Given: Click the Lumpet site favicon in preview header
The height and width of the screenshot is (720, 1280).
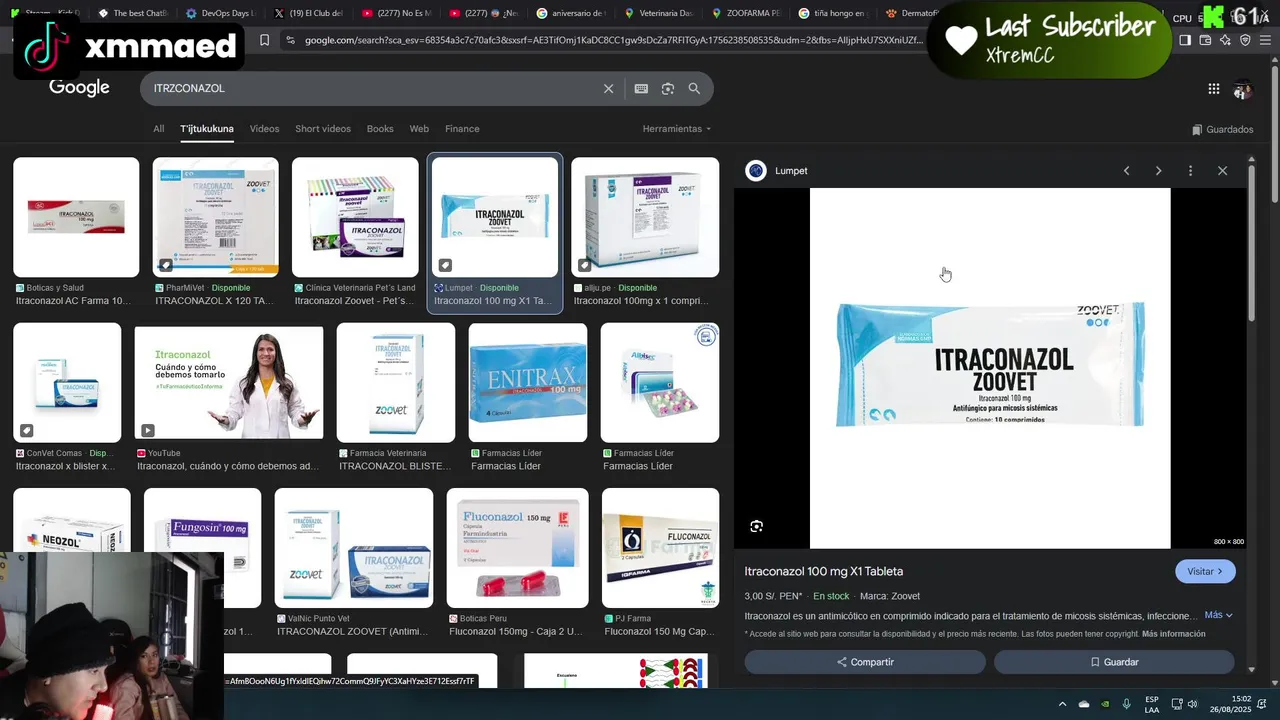Looking at the screenshot, I should click(756, 171).
